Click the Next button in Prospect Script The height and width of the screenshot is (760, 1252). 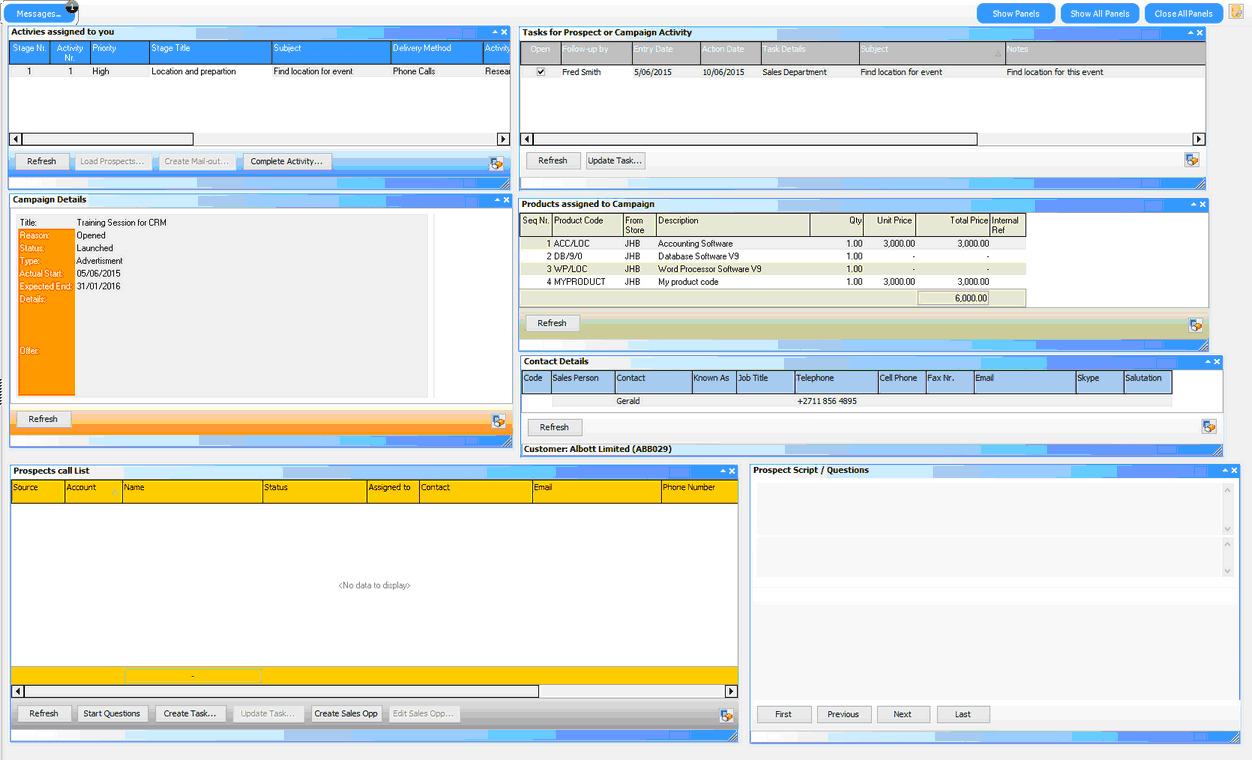click(x=902, y=714)
